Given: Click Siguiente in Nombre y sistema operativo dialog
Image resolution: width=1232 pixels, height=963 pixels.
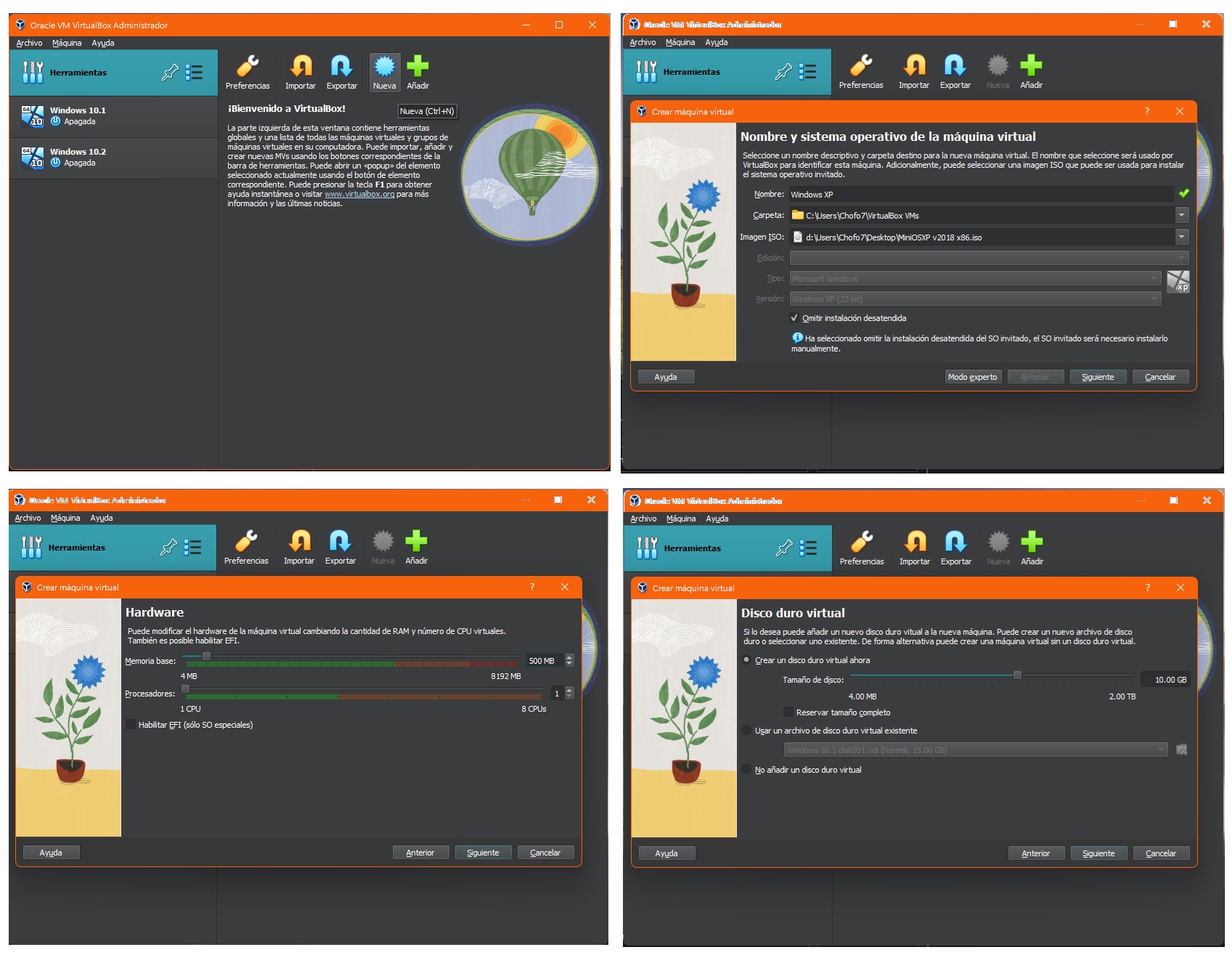Looking at the screenshot, I should (x=1098, y=377).
